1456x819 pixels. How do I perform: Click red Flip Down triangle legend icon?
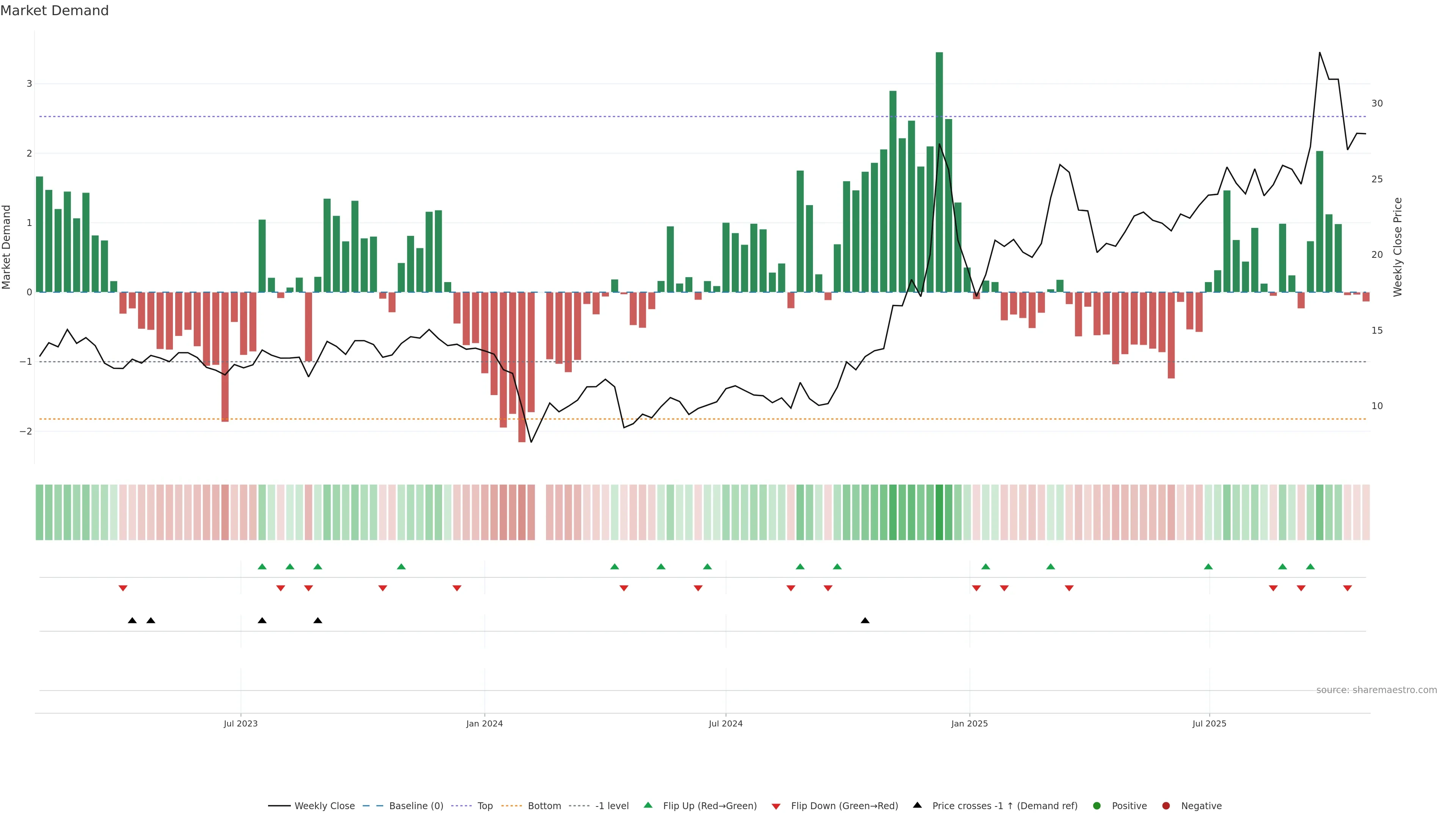776,806
